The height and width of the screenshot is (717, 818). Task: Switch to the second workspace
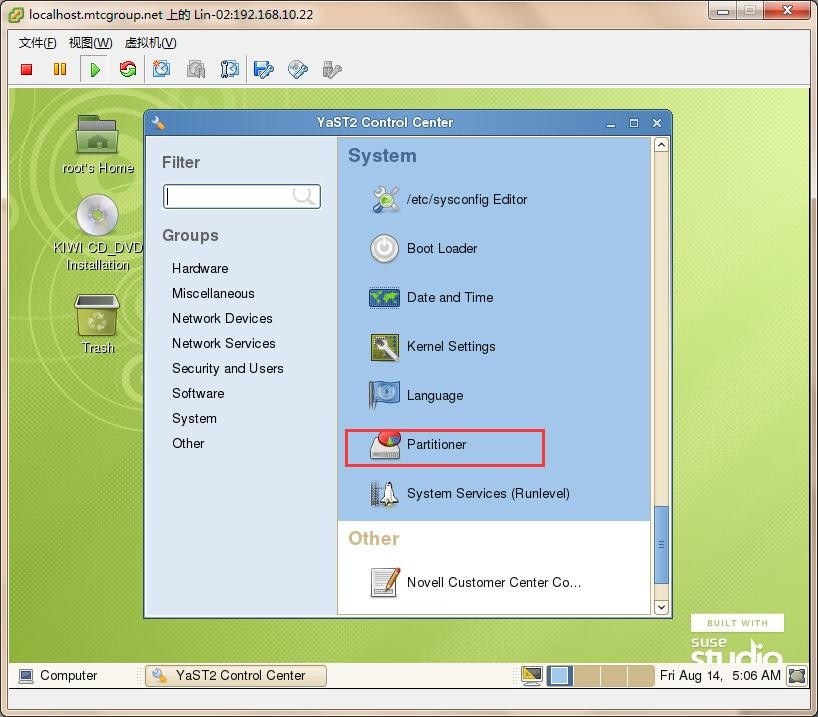(586, 676)
